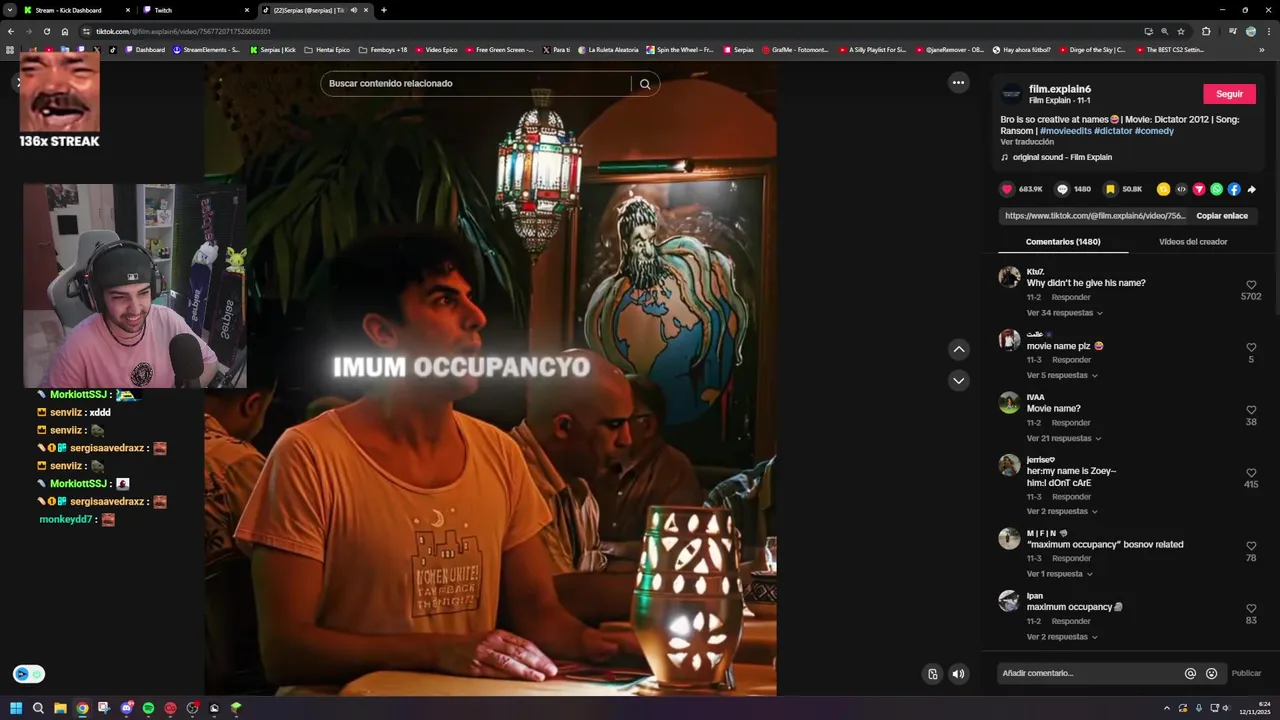
Task: Expand 'Ver 34 respuestas' replies
Action: coord(1065,313)
